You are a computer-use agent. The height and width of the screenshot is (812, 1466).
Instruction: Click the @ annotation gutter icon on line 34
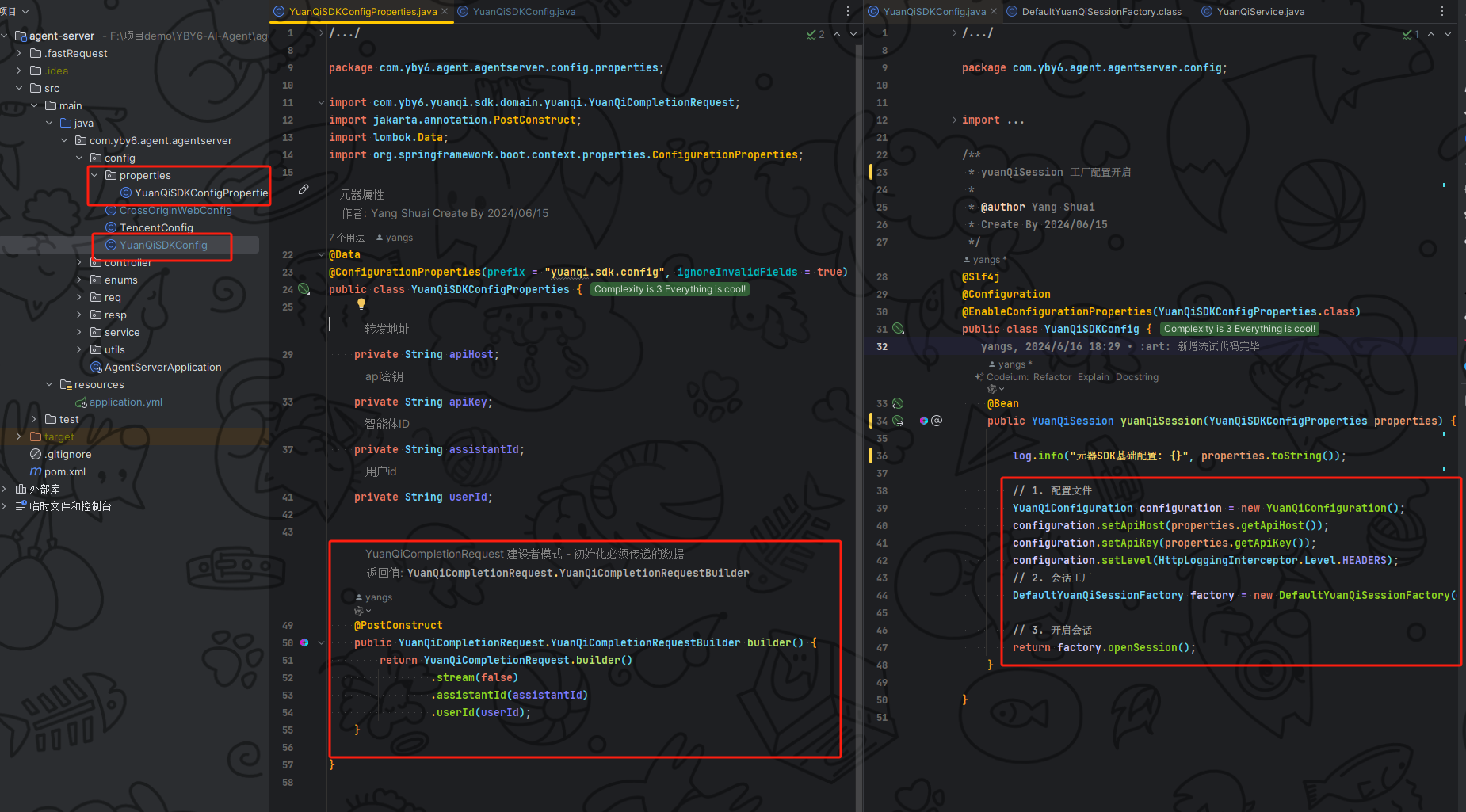click(937, 421)
